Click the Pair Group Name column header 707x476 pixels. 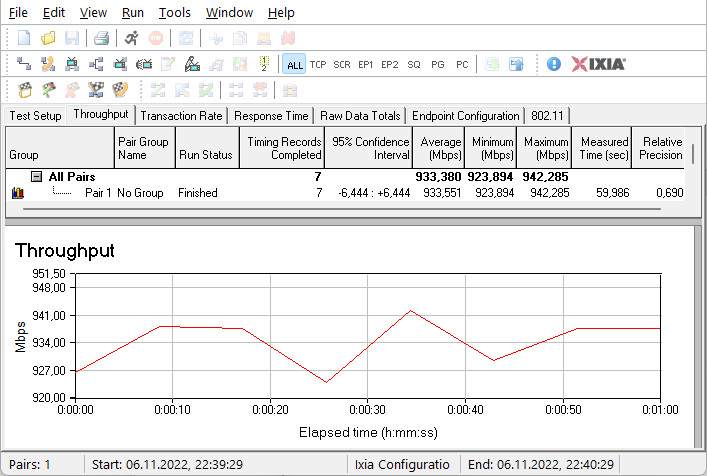[145, 148]
